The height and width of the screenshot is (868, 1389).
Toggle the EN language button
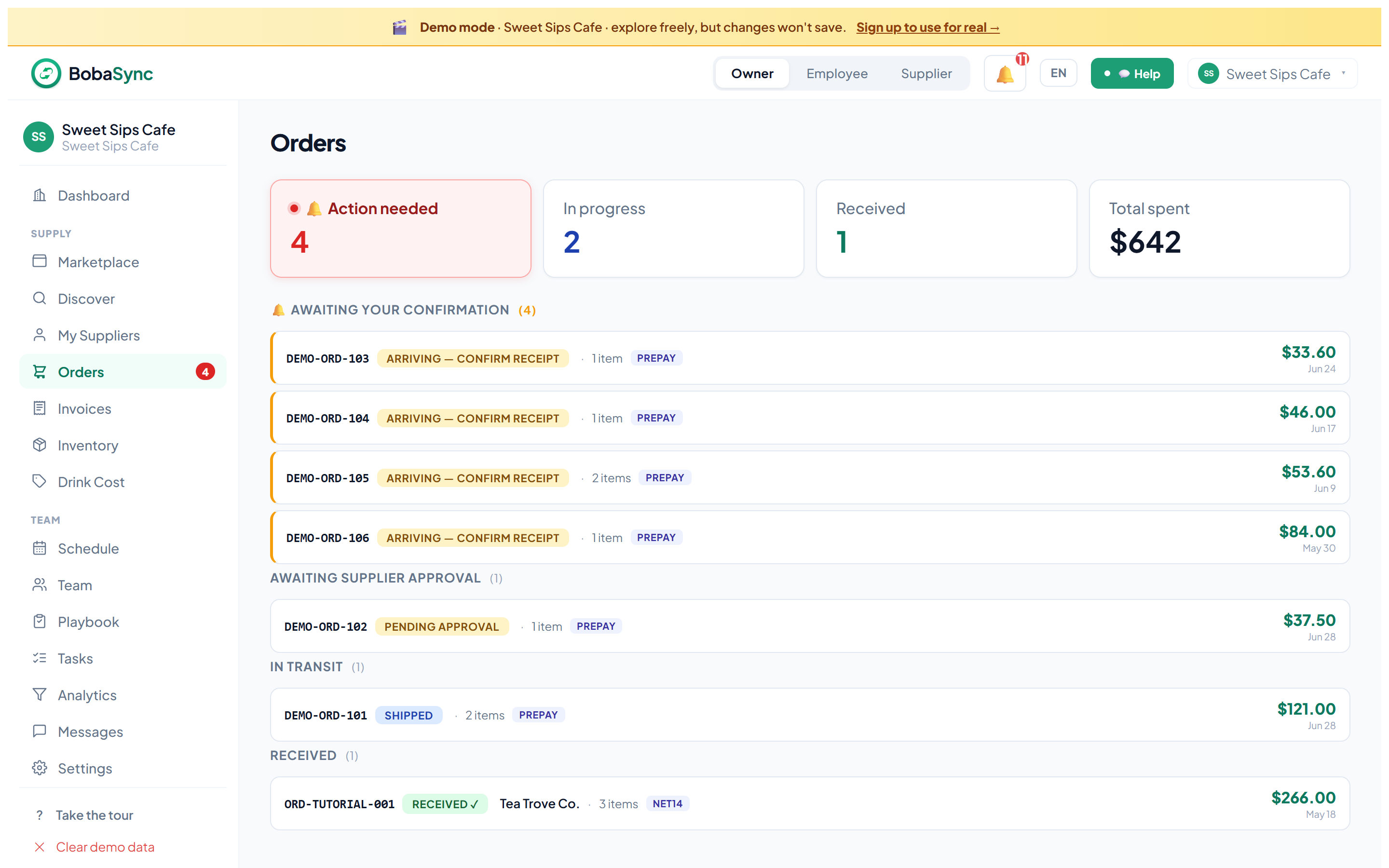click(x=1058, y=73)
